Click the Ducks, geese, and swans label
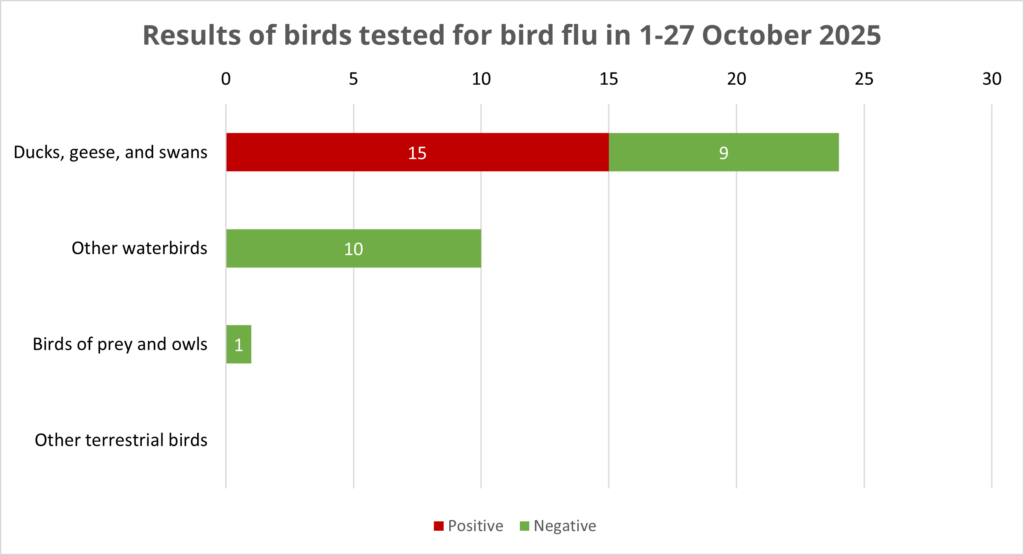This screenshot has height=555, width=1024. [x=110, y=153]
